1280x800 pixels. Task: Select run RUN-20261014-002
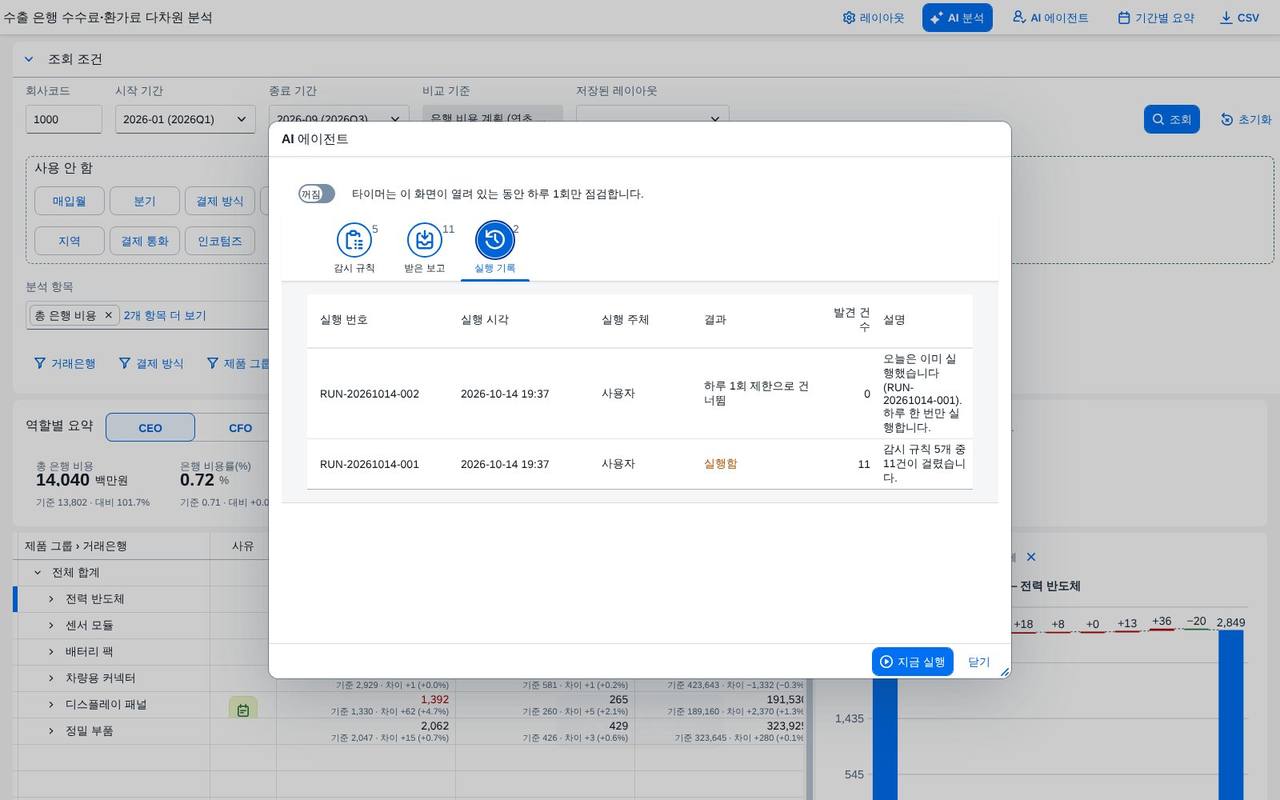[639, 394]
